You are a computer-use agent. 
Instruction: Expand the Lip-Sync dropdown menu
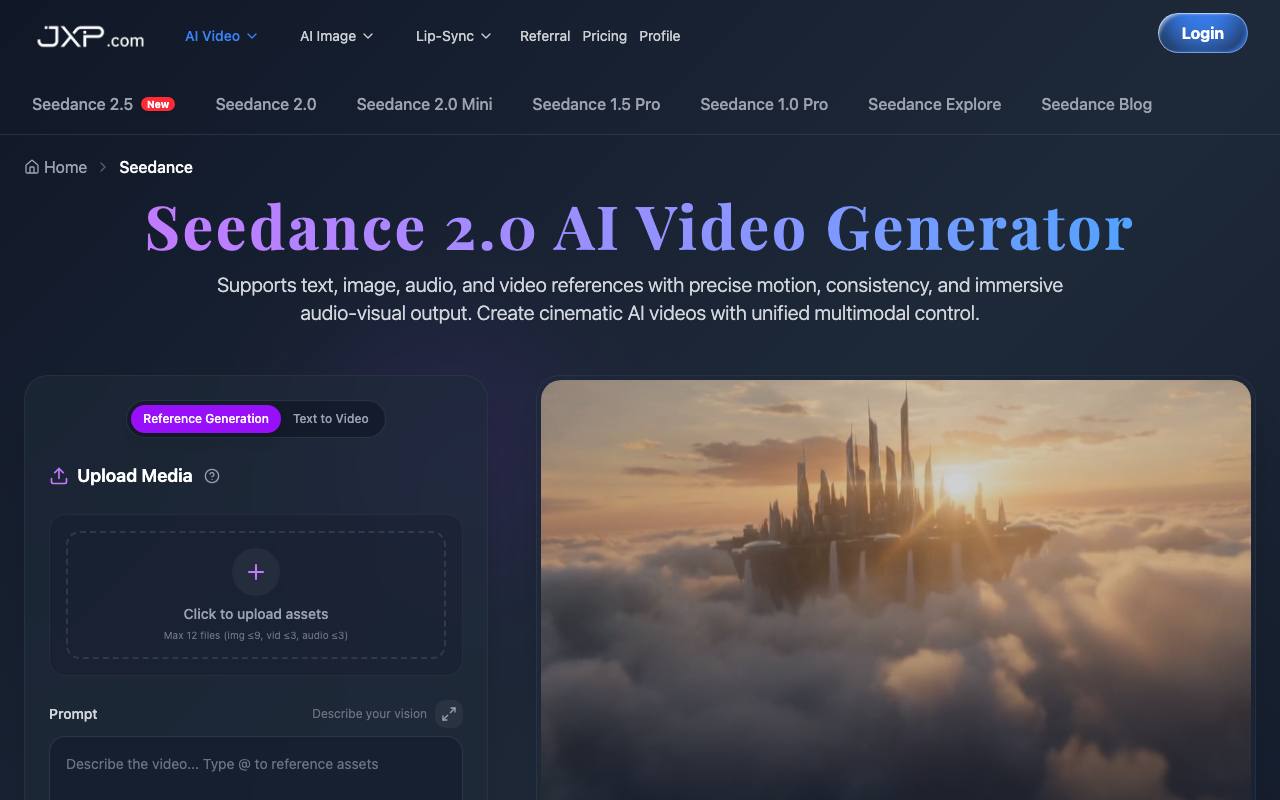point(454,36)
